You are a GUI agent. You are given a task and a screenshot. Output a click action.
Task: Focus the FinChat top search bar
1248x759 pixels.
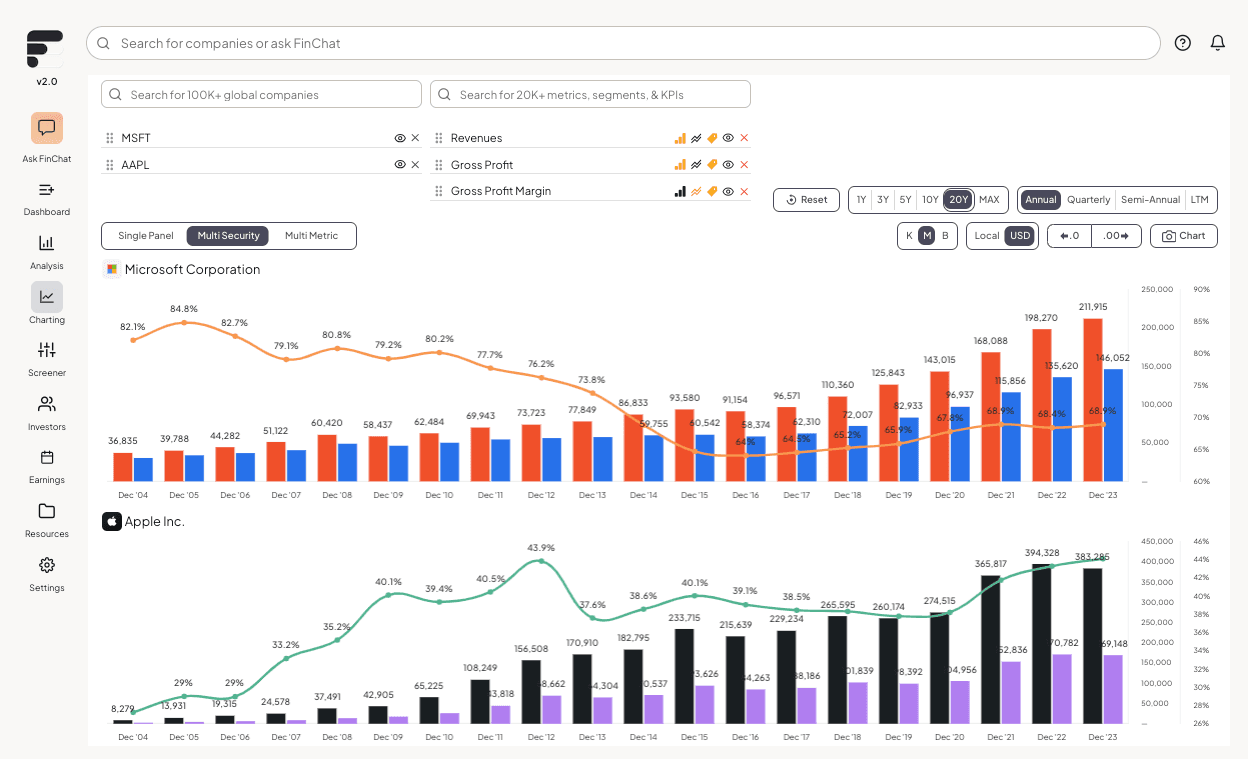(x=623, y=43)
